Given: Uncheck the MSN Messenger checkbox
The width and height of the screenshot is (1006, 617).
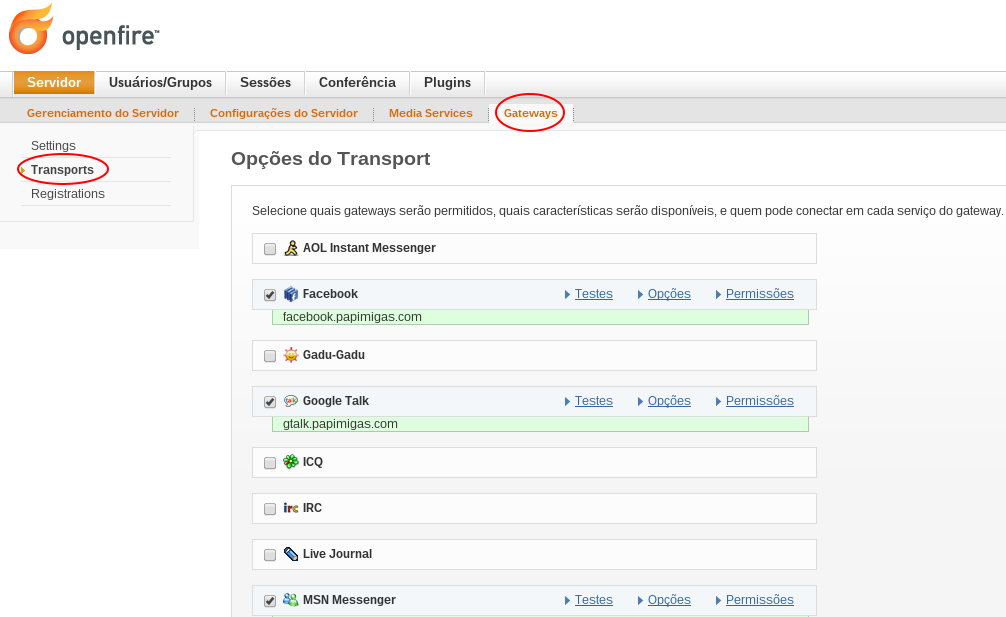Looking at the screenshot, I should (270, 601).
